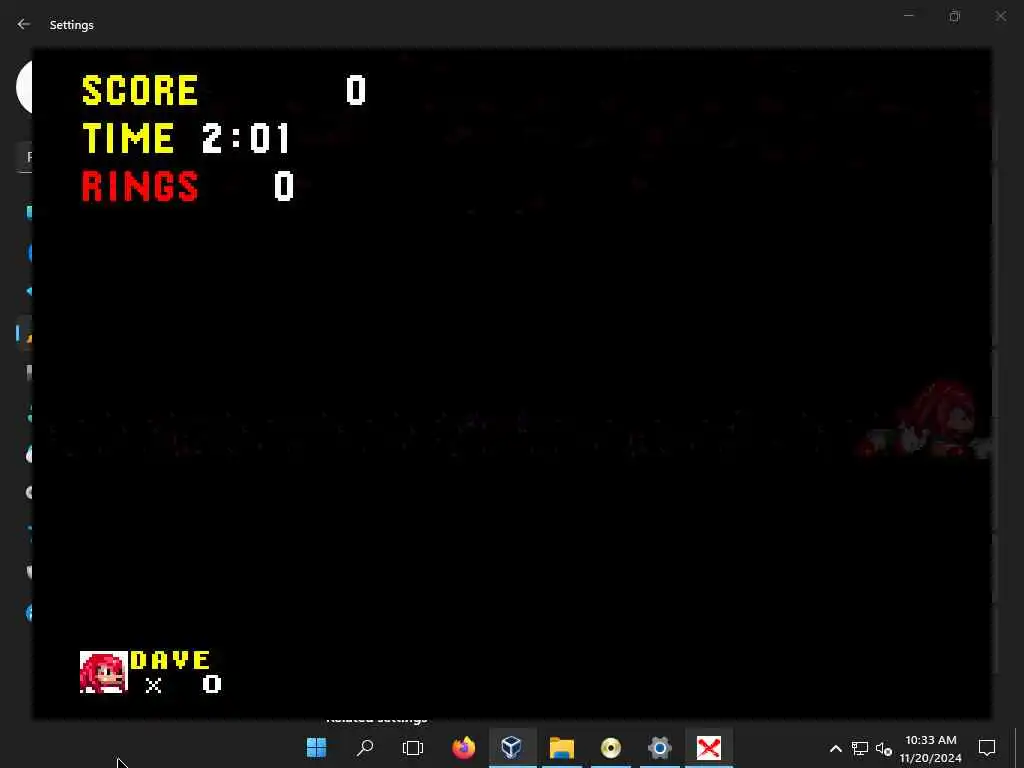Image resolution: width=1024 pixels, height=768 pixels.
Task: Open Task View from the taskbar
Action: pos(413,747)
